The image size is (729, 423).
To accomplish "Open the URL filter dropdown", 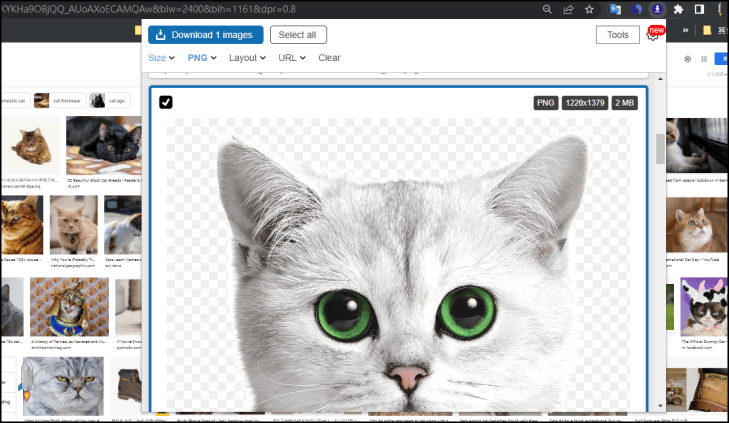I will [292, 58].
